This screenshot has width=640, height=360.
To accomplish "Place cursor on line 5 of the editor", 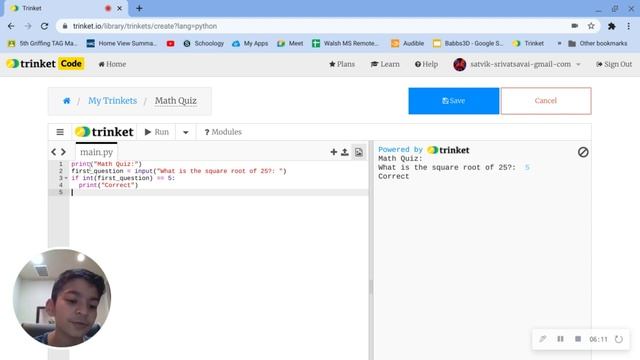I will (220, 192).
